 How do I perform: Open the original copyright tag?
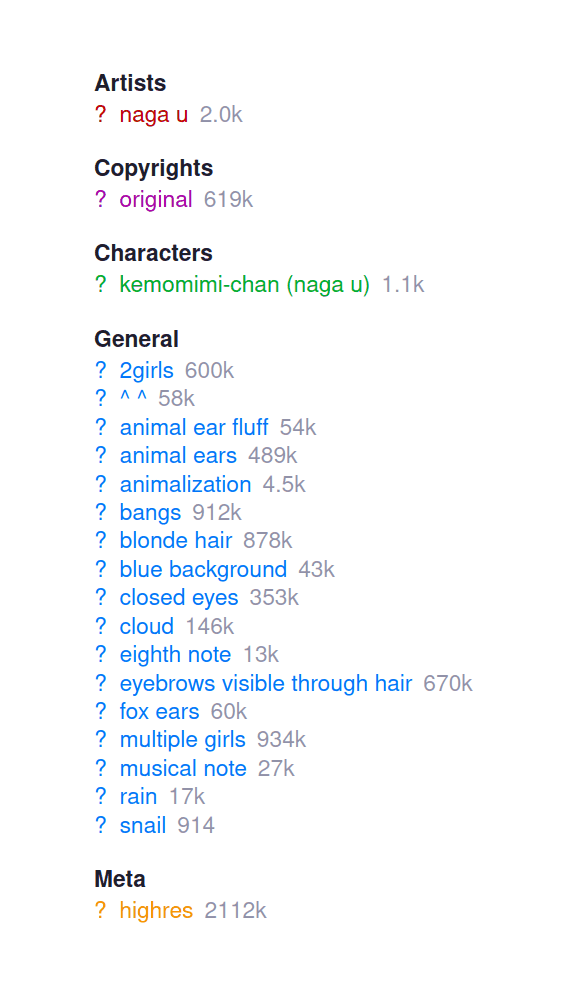point(155,200)
